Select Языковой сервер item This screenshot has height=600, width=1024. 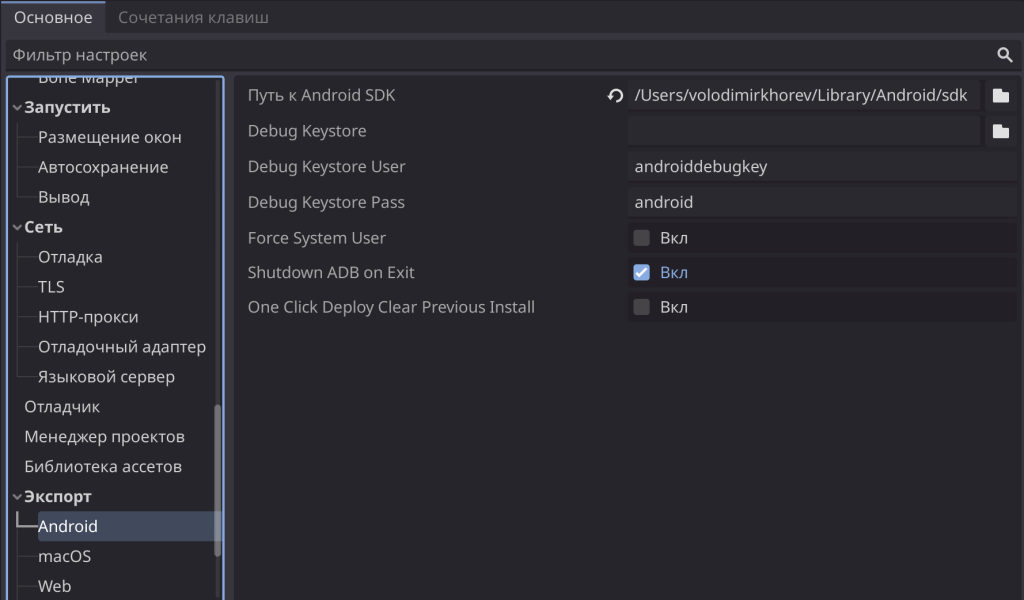tap(106, 377)
